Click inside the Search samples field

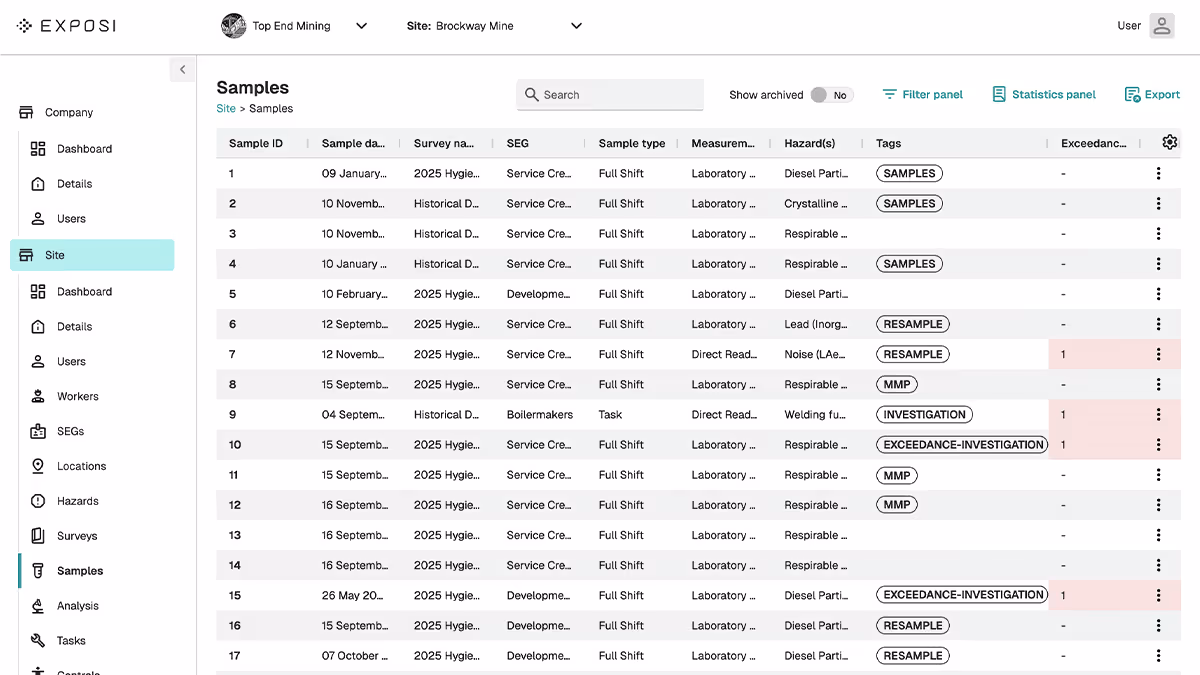[610, 94]
